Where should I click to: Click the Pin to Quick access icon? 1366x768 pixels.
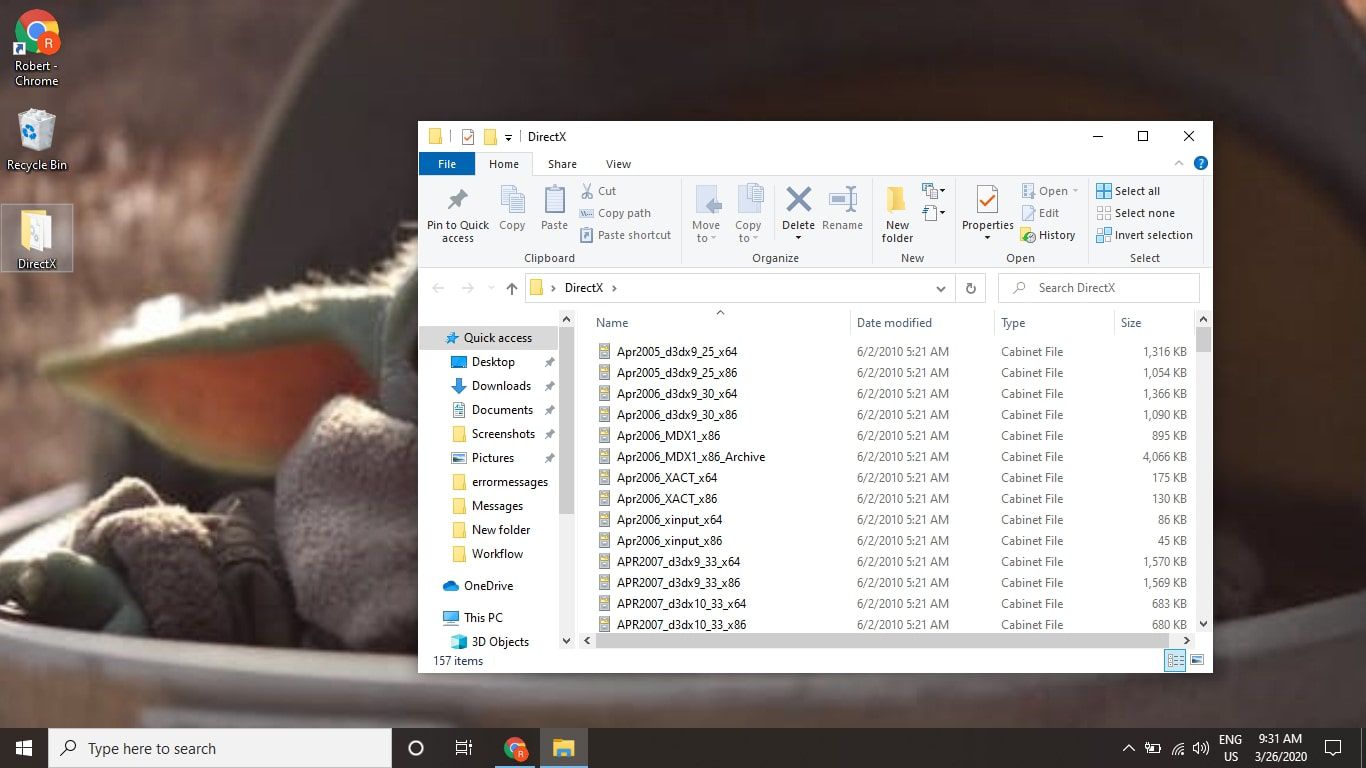click(x=458, y=200)
